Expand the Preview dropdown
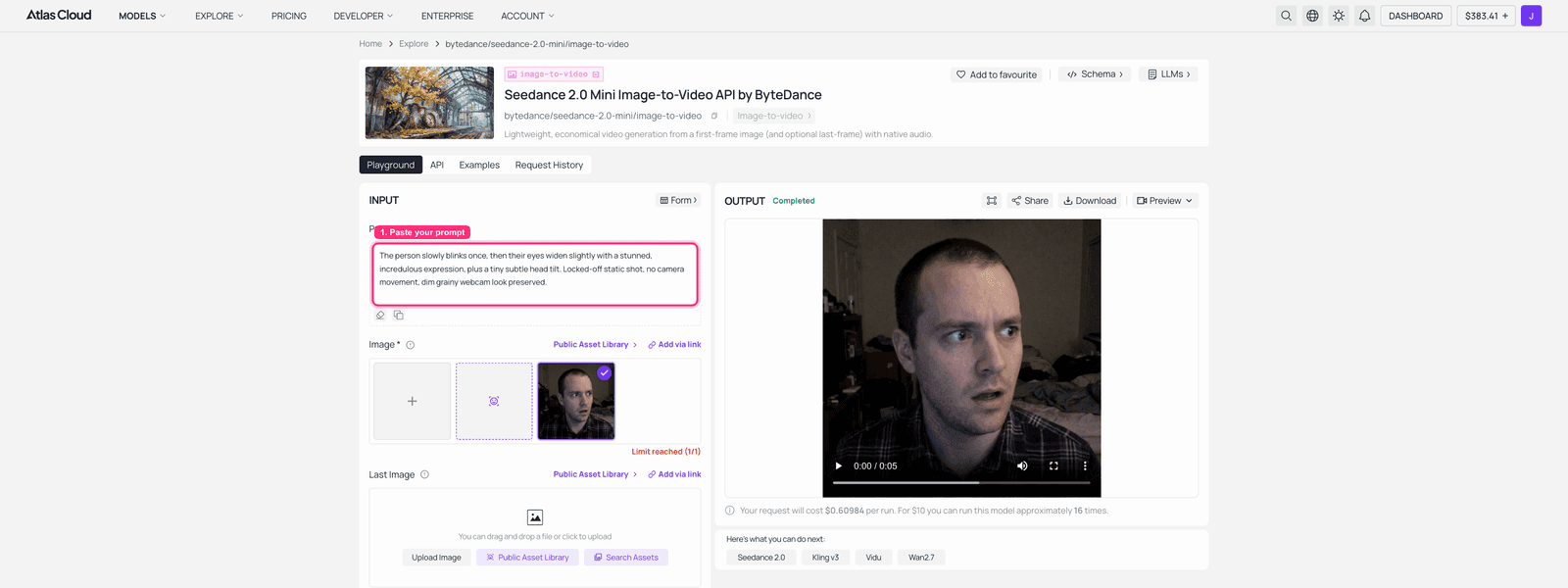The height and width of the screenshot is (588, 1568). pos(1165,201)
